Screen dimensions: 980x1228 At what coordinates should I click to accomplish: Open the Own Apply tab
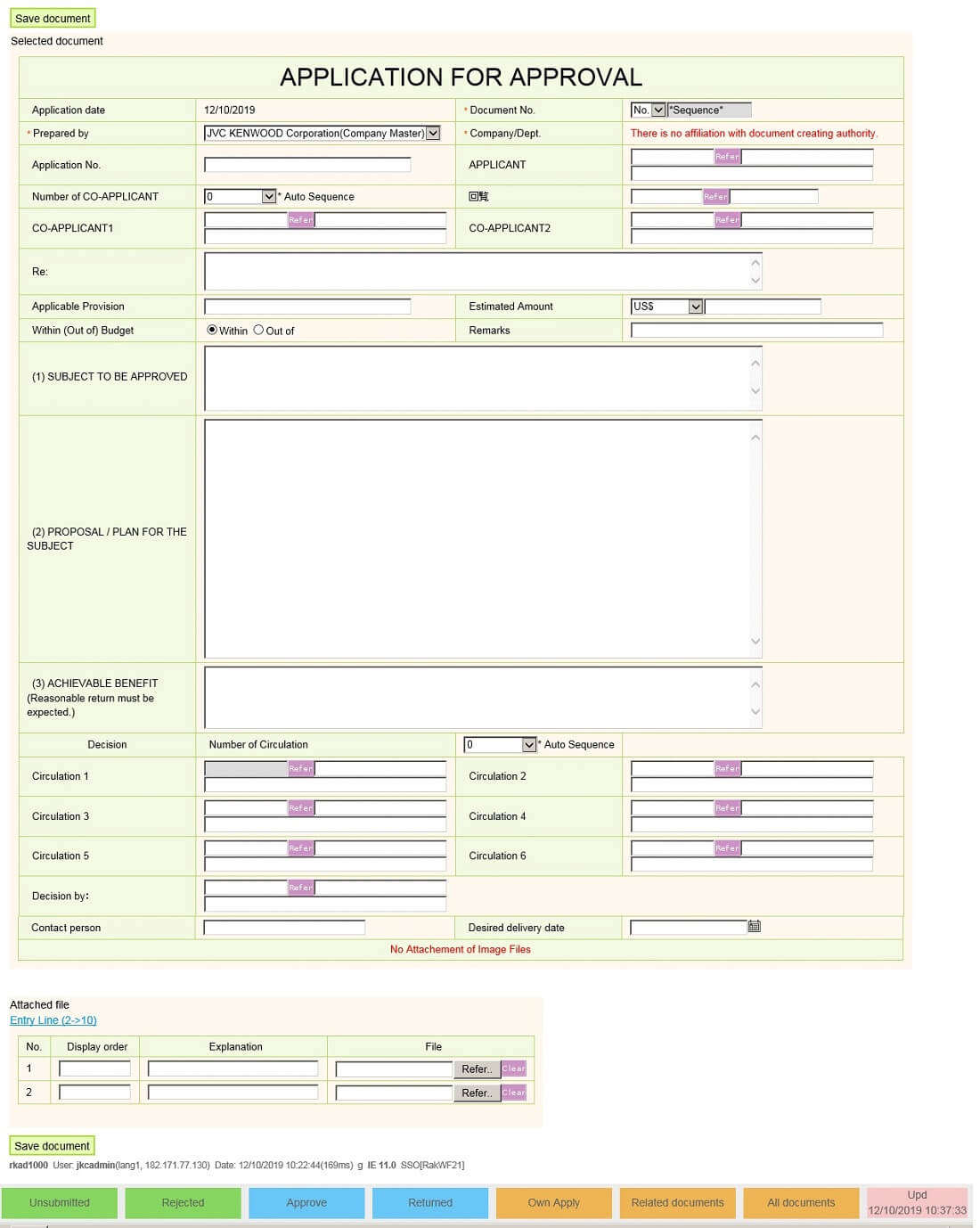pyautogui.click(x=554, y=1203)
